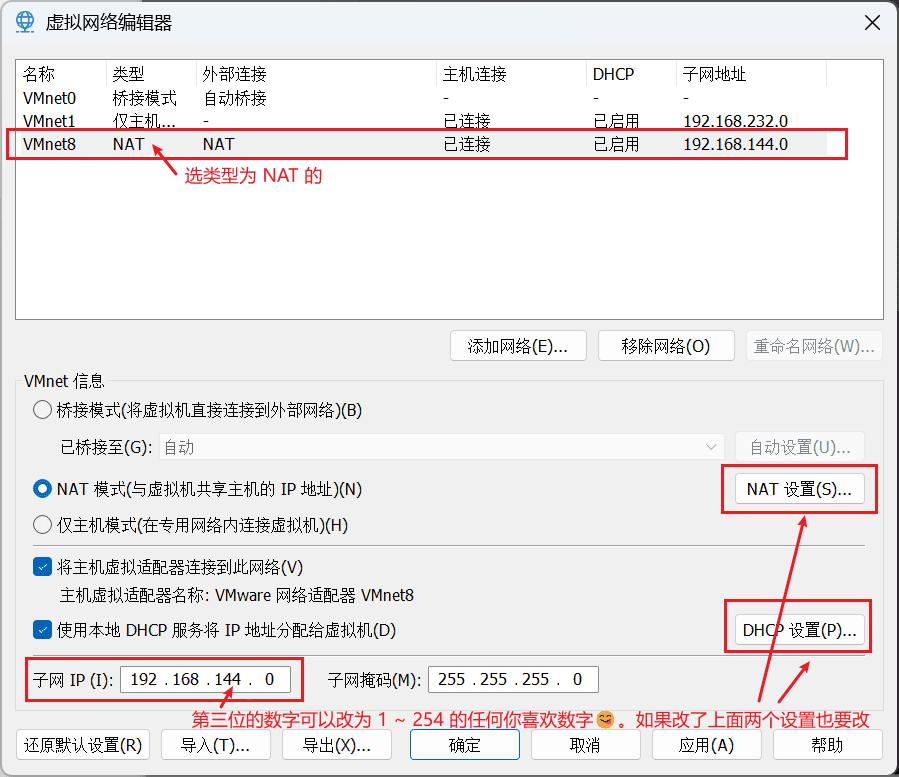The image size is (899, 777).
Task: Click 导出(X)... button
Action: click(337, 745)
